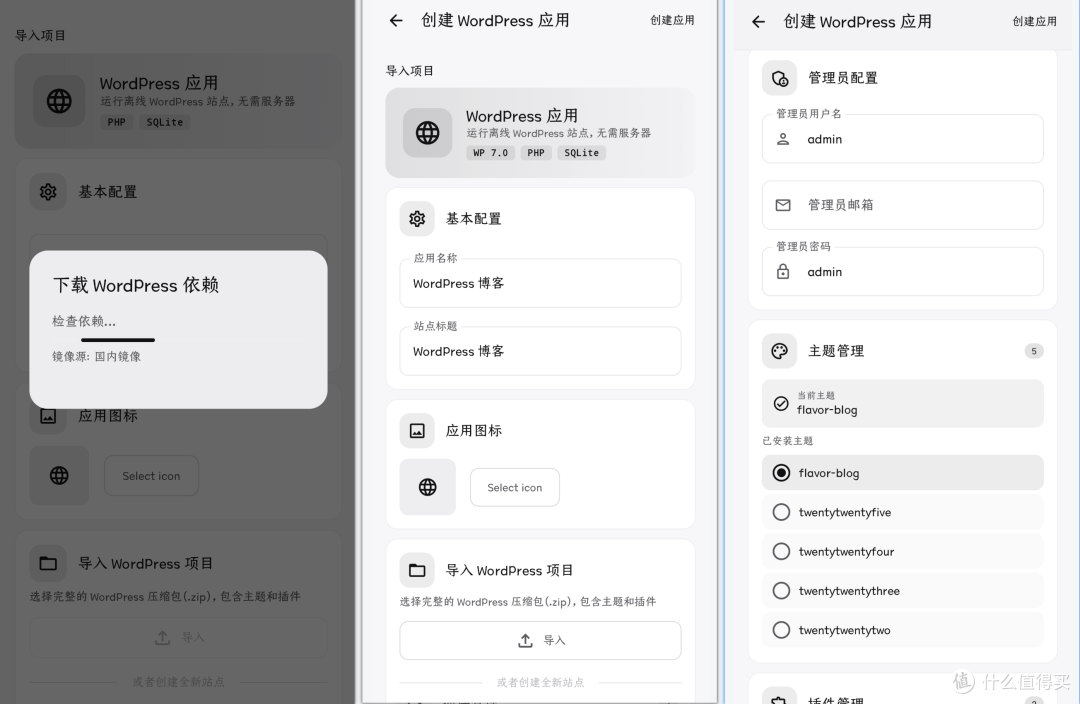Focus the 应用名称 input field
Image resolution: width=1080 pixels, height=704 pixels.
(x=540, y=283)
